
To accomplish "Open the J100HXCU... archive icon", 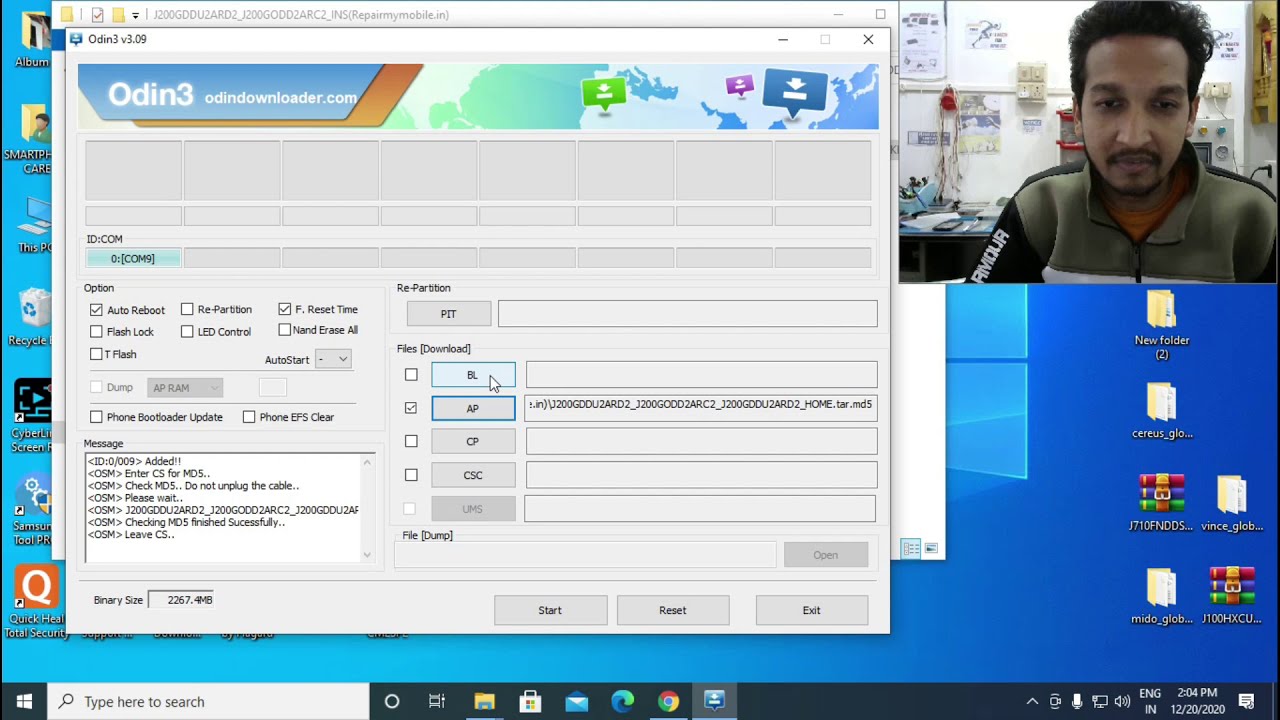I will pos(1232,596).
